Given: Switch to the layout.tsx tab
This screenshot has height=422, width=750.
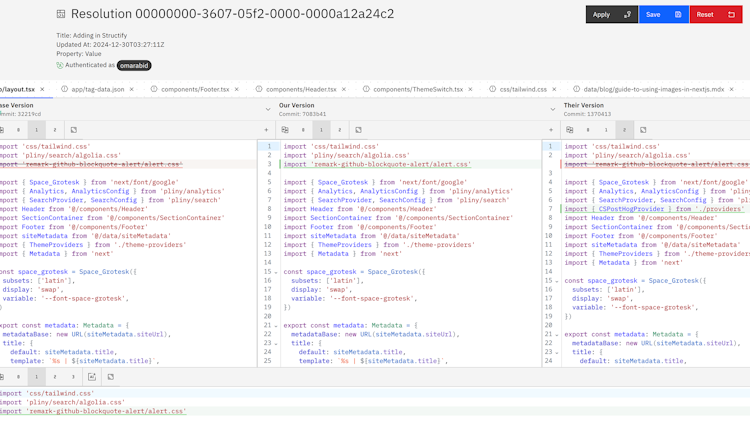Looking at the screenshot, I should pyautogui.click(x=18, y=89).
